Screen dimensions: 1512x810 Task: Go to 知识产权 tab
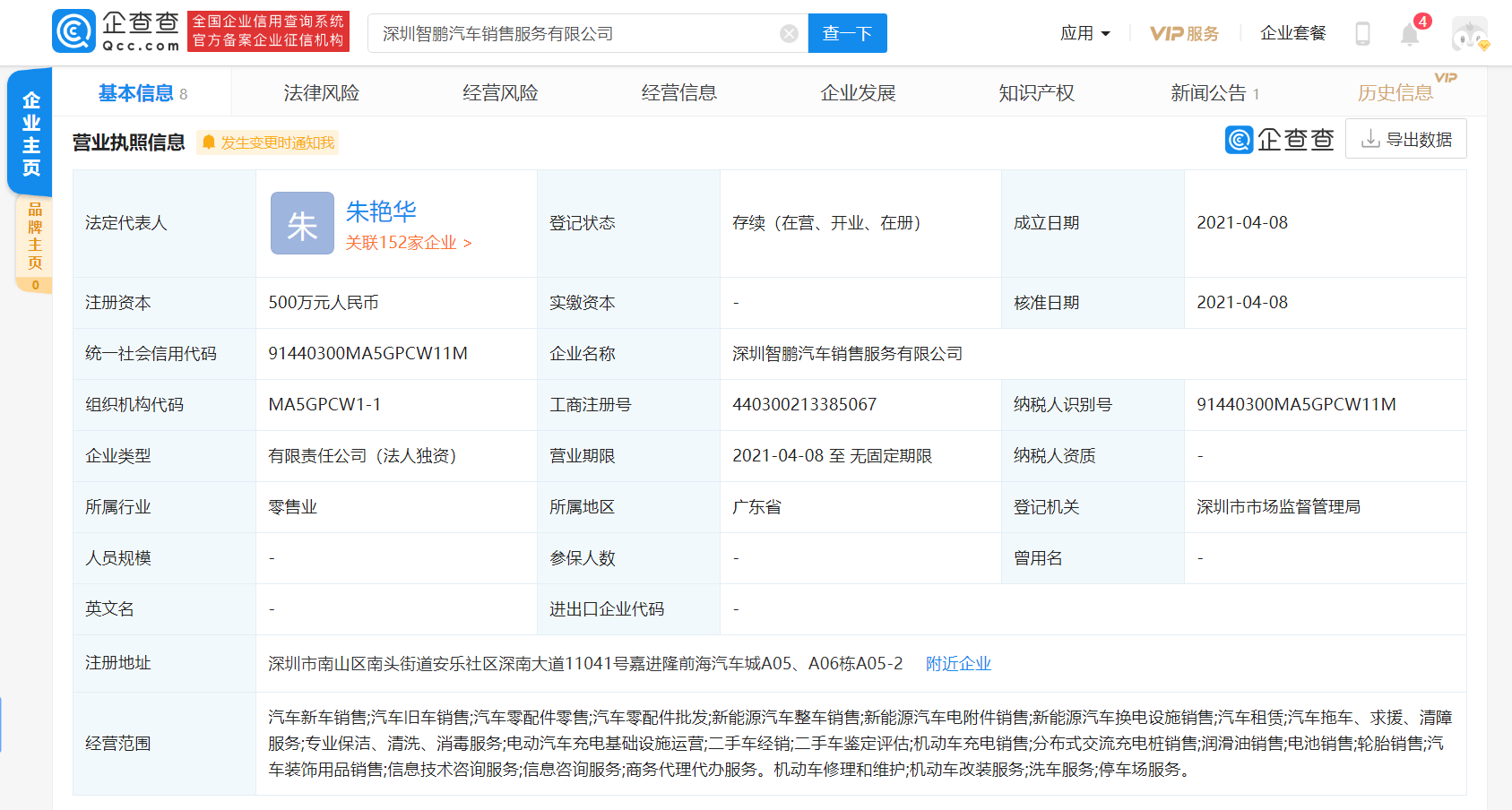click(x=1036, y=93)
